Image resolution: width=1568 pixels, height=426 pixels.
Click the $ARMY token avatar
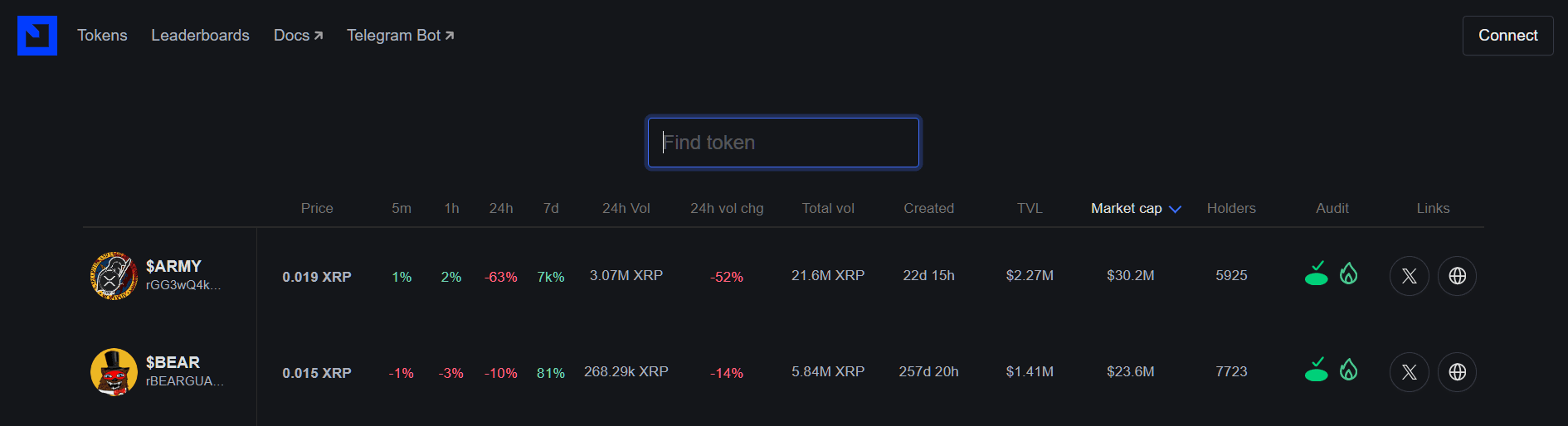coord(114,276)
